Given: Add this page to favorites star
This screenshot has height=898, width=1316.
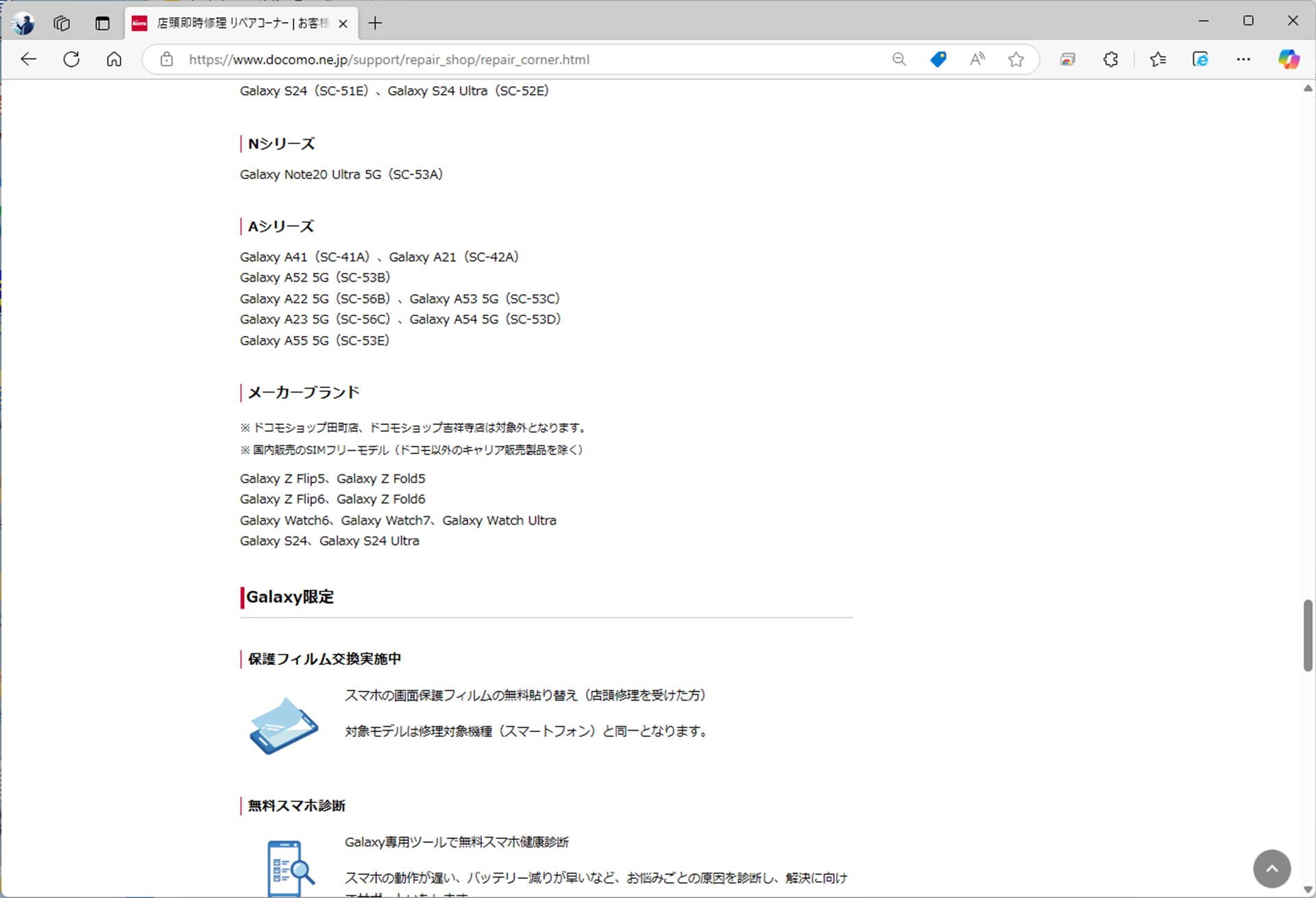Looking at the screenshot, I should 1016,60.
